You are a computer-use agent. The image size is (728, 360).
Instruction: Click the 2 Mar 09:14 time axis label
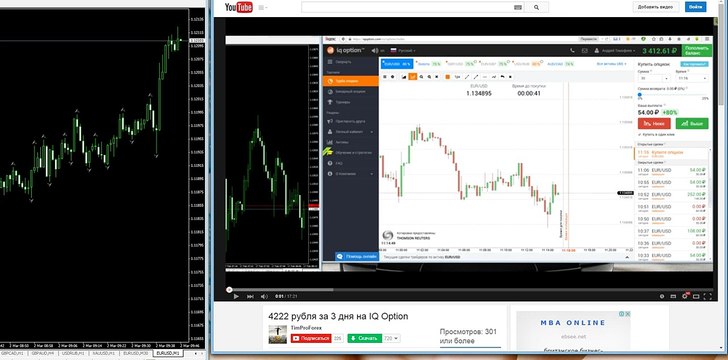(93, 346)
